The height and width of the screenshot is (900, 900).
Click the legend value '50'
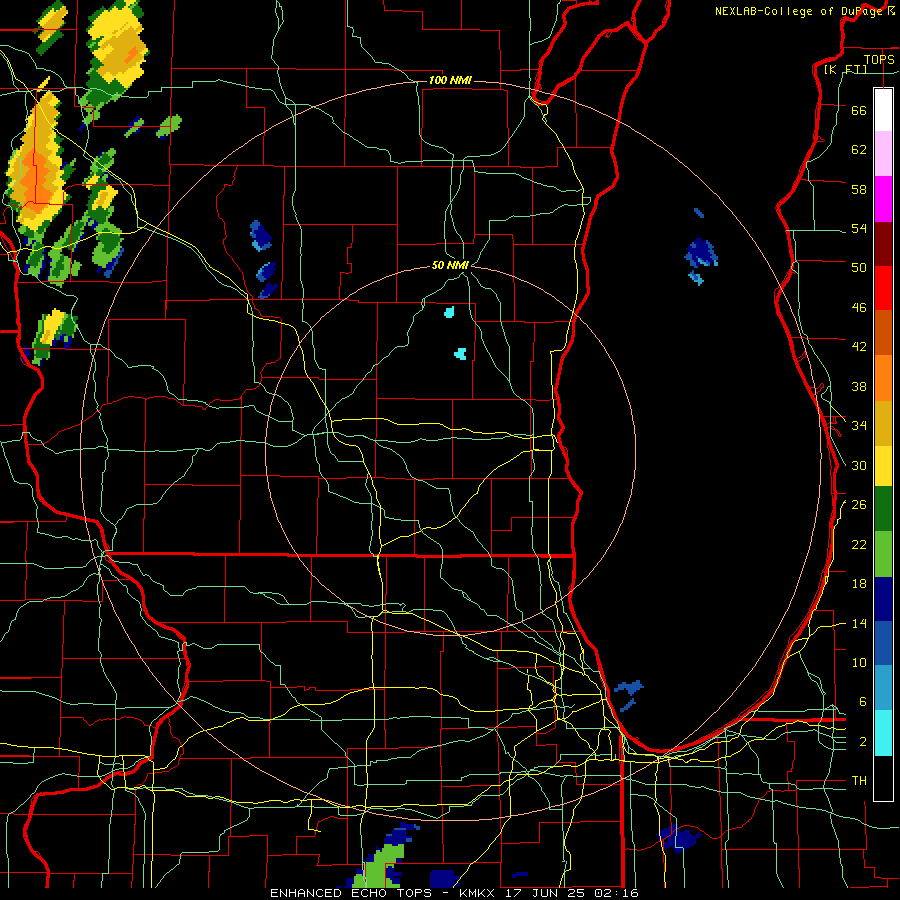click(859, 268)
